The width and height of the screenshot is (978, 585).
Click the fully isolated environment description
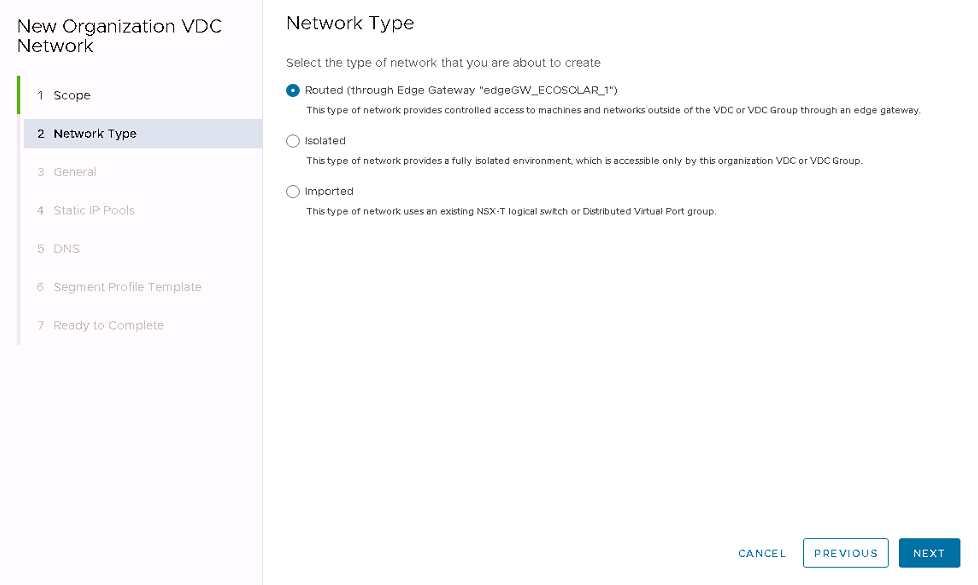tap(583, 160)
